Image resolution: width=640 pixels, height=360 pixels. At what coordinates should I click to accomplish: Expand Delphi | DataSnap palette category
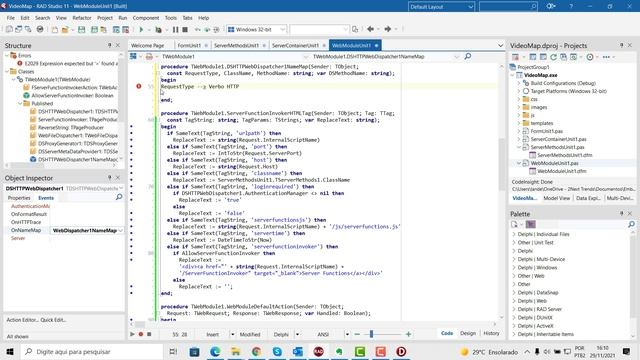click(x=514, y=293)
